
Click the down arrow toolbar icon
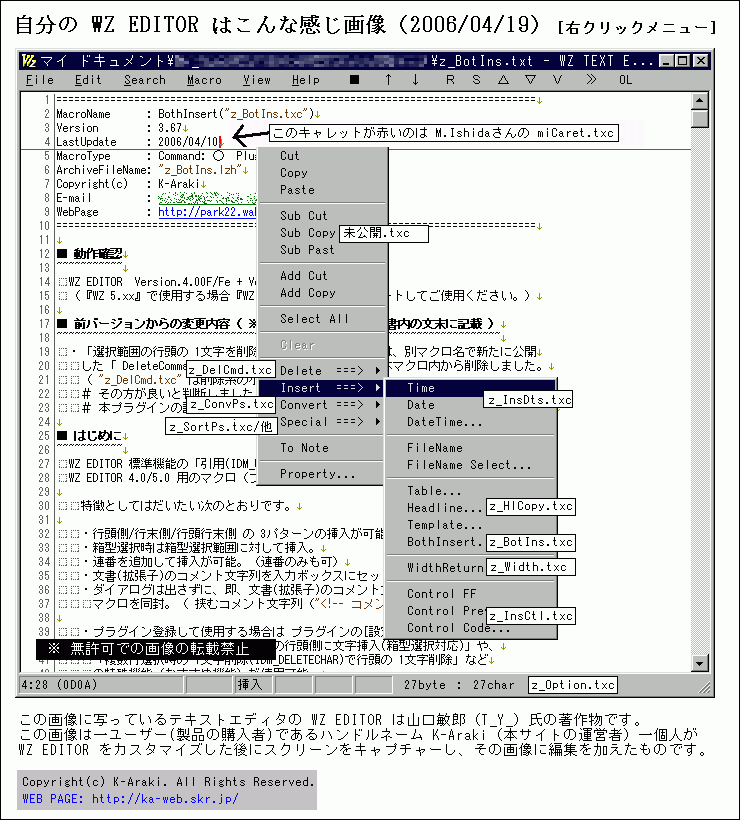point(415,80)
